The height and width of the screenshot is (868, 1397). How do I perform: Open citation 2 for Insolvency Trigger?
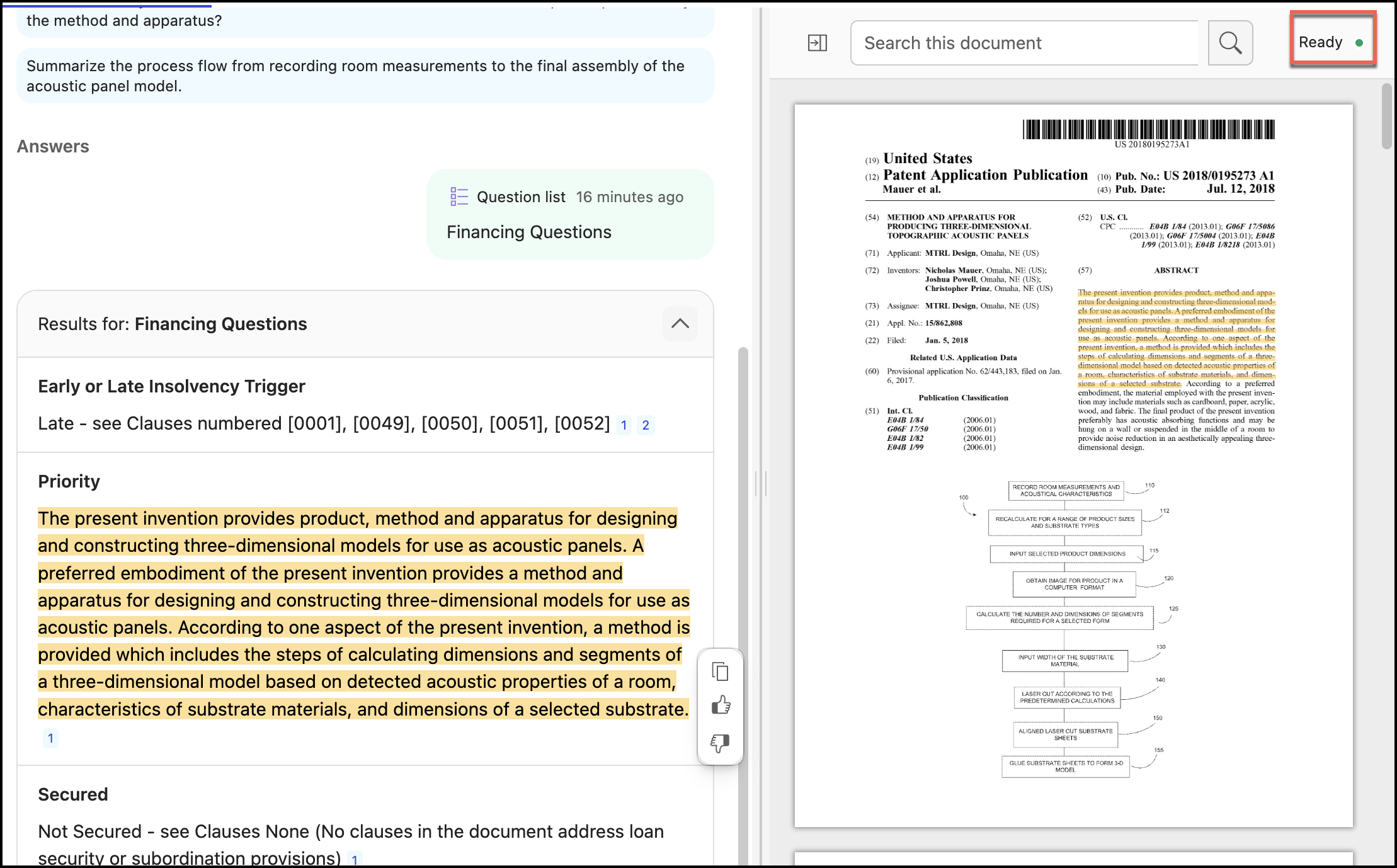click(646, 425)
